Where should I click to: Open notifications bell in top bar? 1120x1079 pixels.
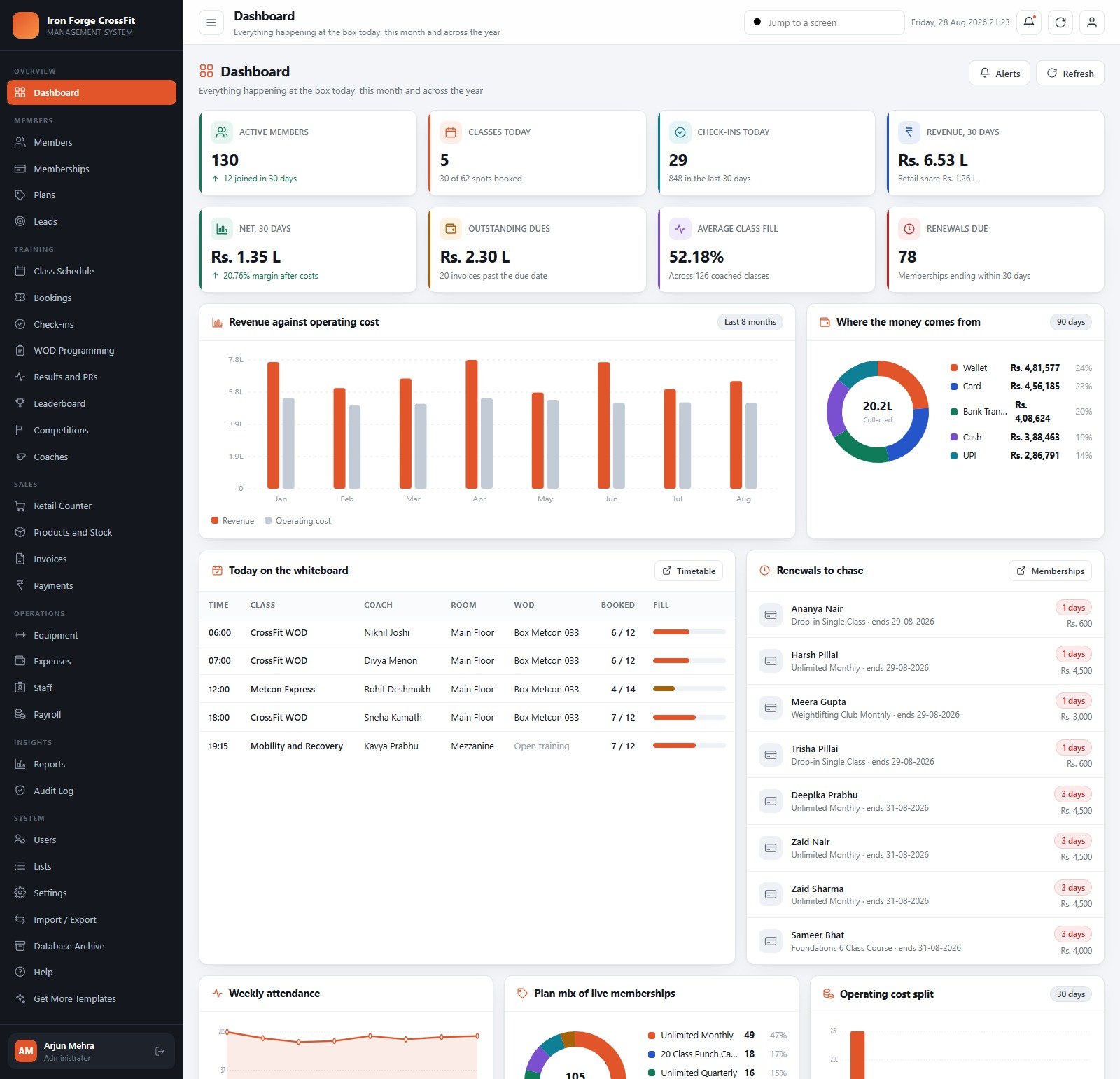pyautogui.click(x=1029, y=22)
